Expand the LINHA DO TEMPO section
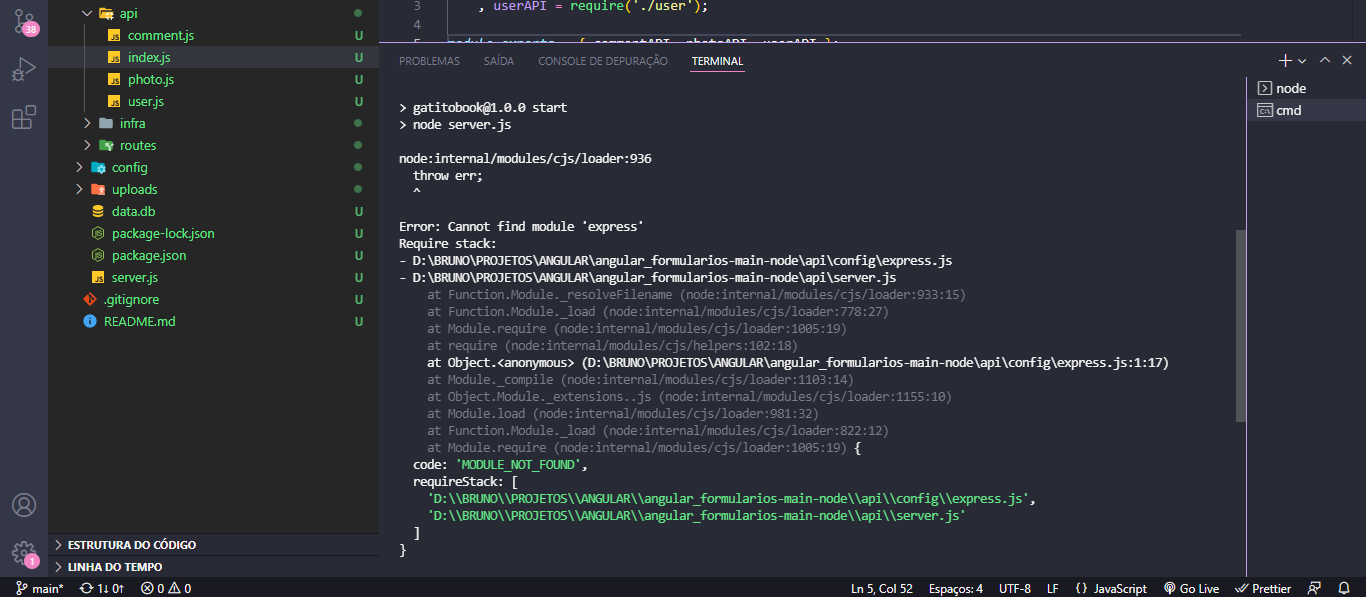1366x597 pixels. [x=213, y=566]
